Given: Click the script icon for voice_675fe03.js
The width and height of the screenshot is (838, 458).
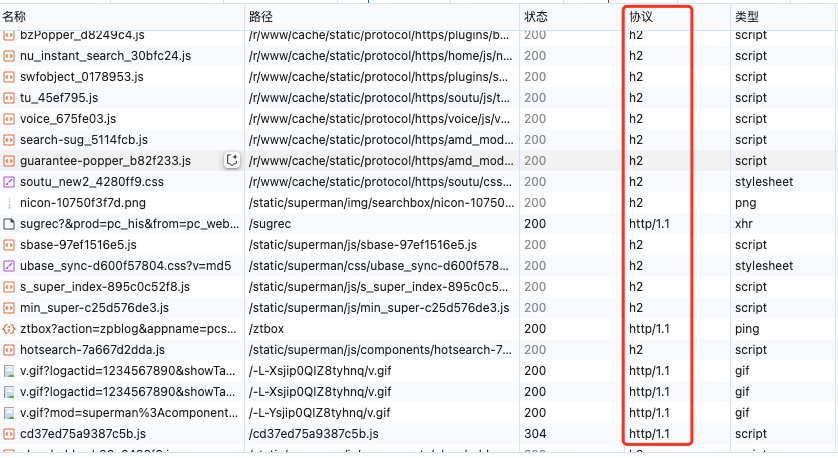Looking at the screenshot, I should (x=9, y=119).
